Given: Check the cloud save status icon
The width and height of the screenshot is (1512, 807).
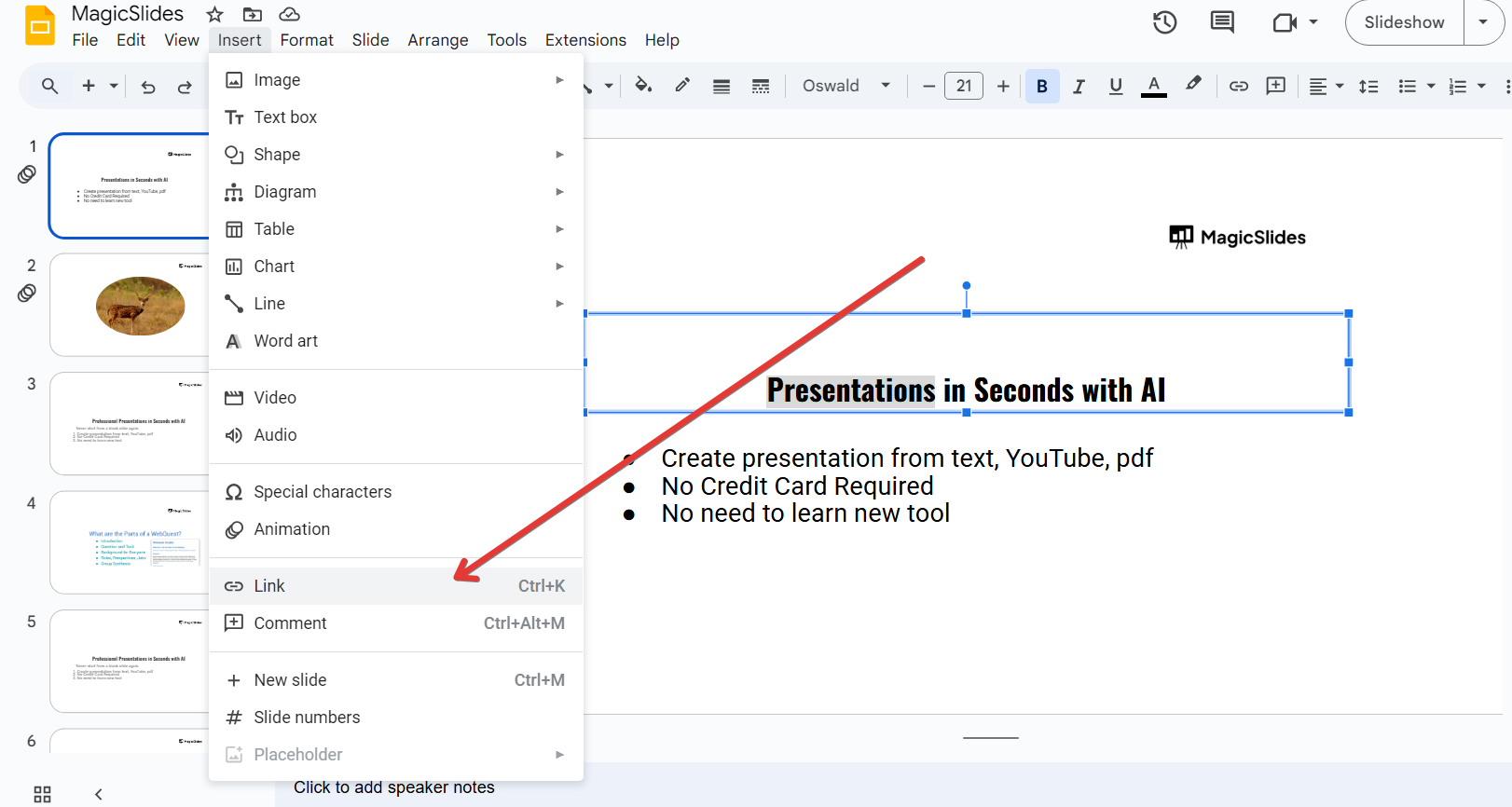Looking at the screenshot, I should 290,14.
